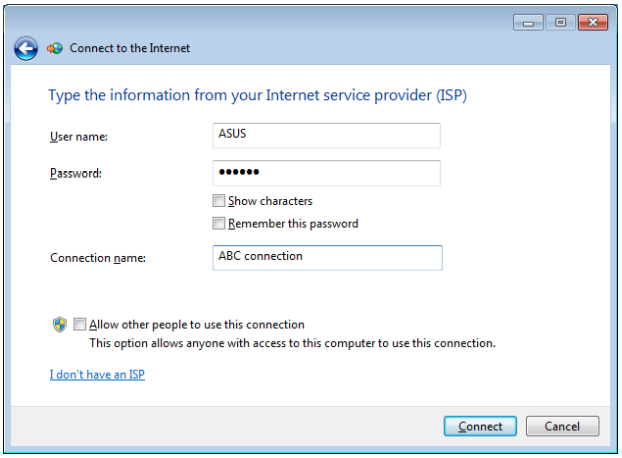Click the text This option allows anyone with access
This screenshot has height=458, width=622.
coord(292,343)
